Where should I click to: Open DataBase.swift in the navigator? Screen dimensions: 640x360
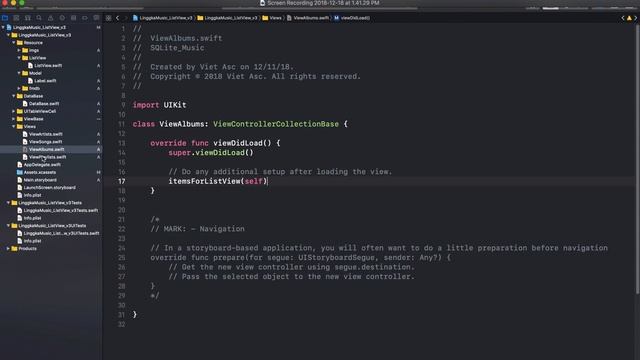pos(44,104)
